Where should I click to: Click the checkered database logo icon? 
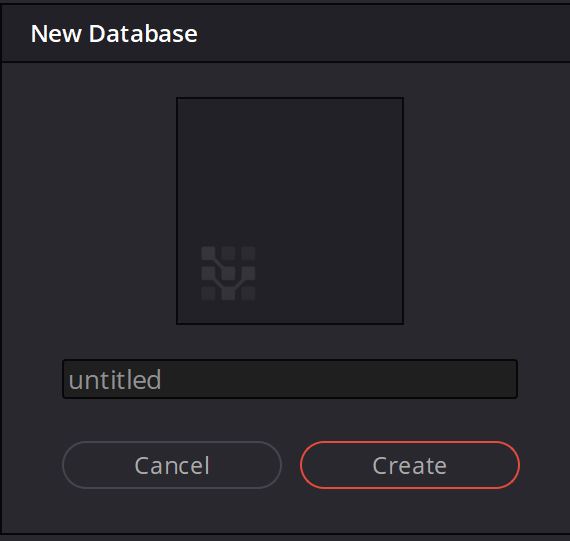click(x=228, y=273)
